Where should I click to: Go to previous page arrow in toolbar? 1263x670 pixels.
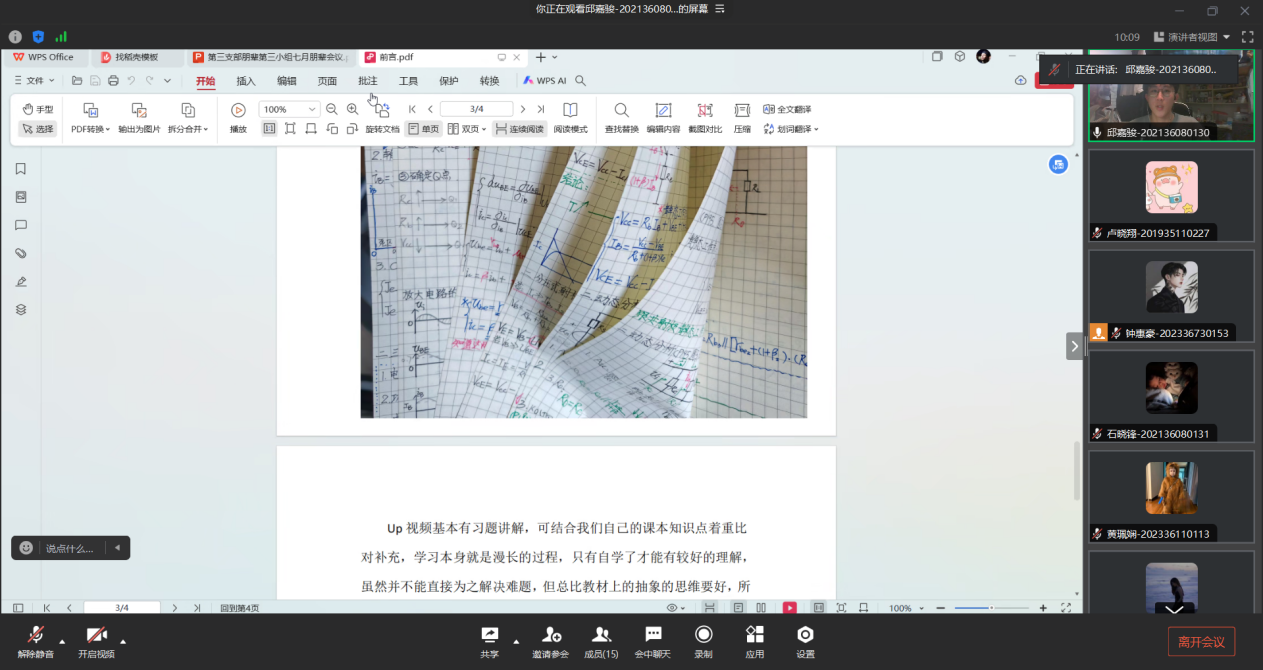430,109
